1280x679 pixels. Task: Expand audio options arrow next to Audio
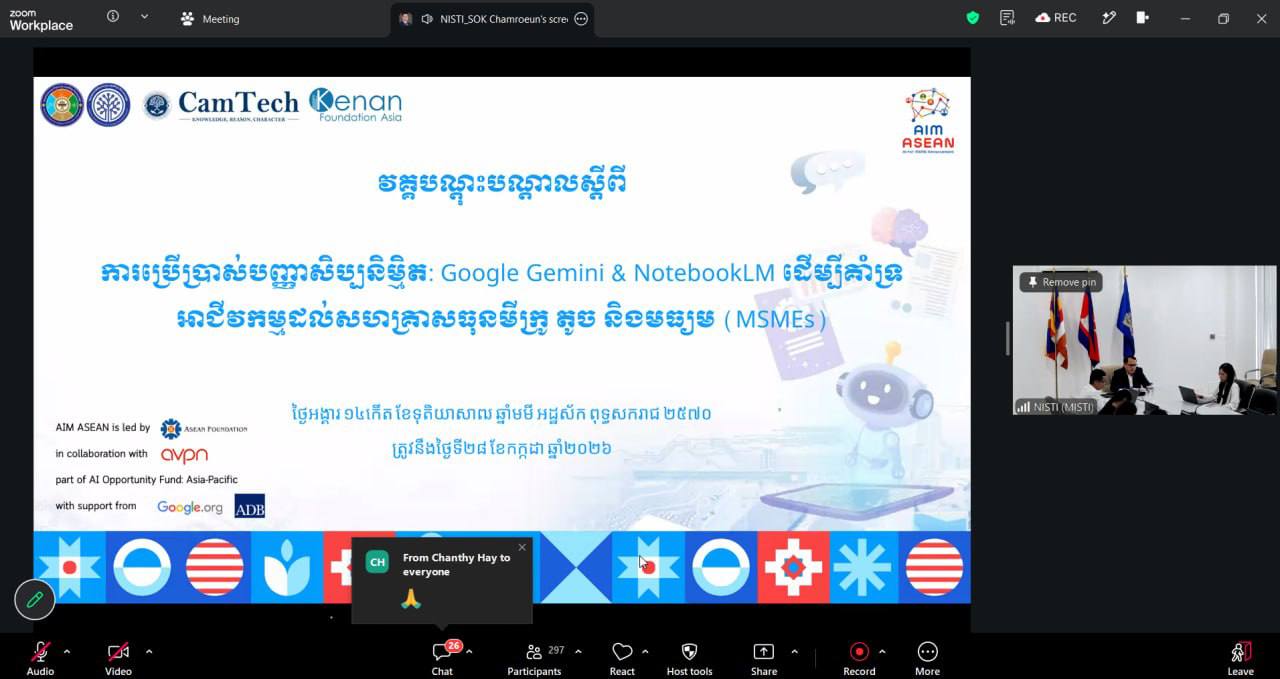[x=67, y=652]
